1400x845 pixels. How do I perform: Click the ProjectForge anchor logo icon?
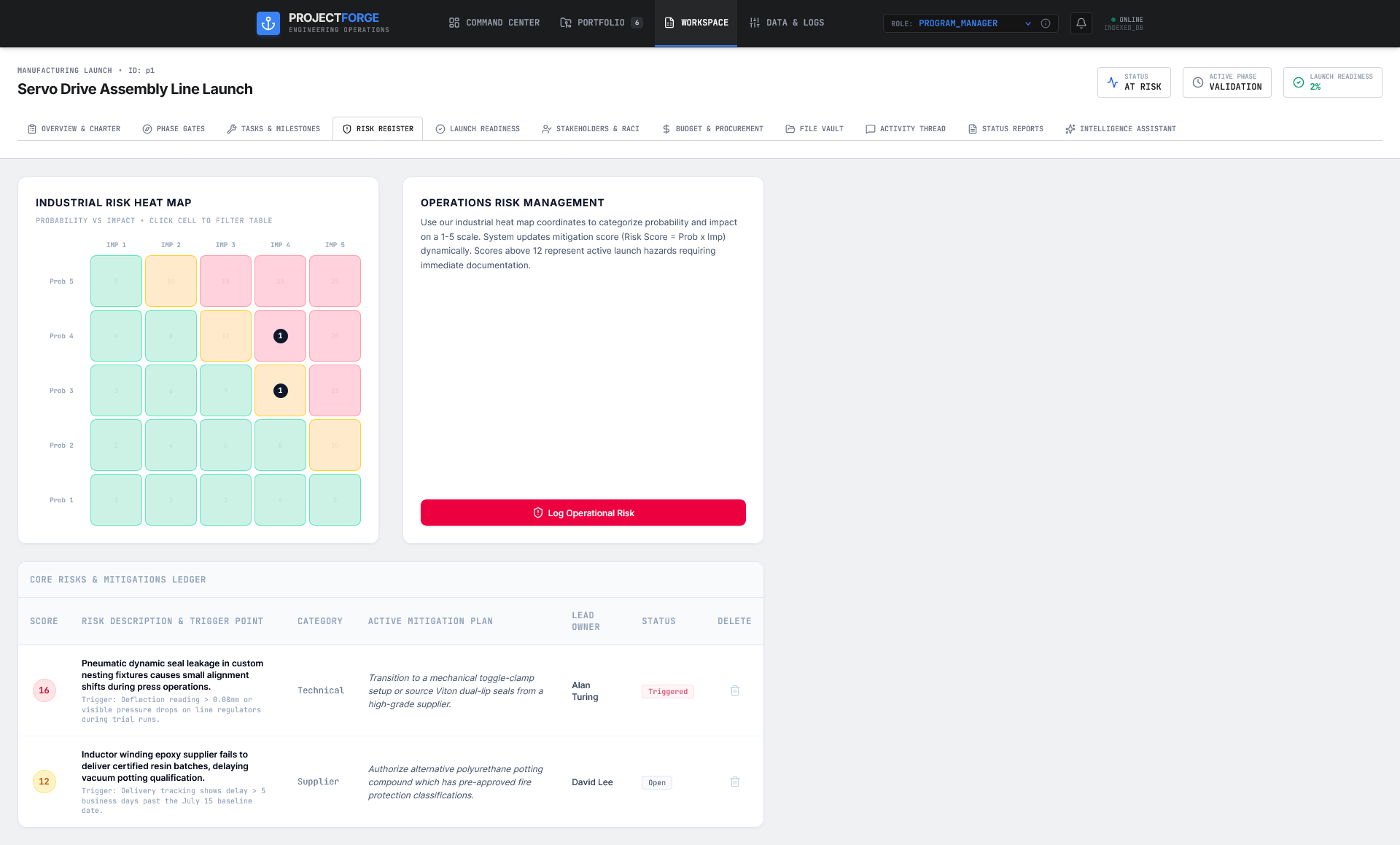(268, 23)
